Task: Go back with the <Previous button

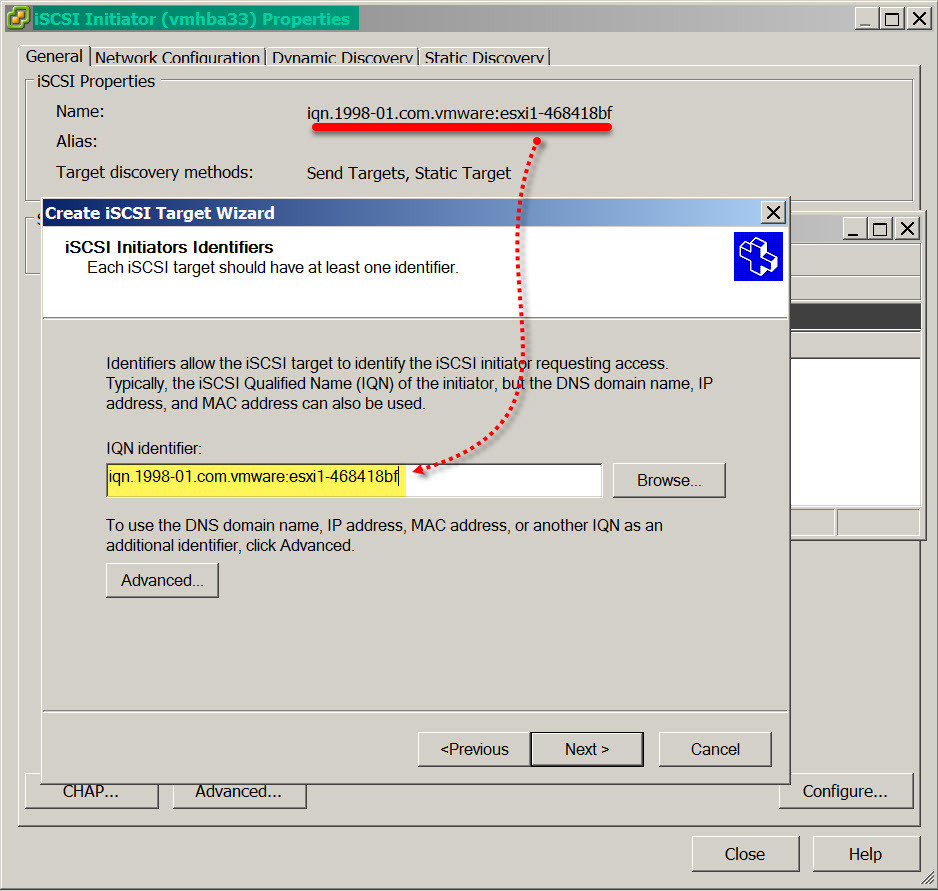Action: [474, 749]
